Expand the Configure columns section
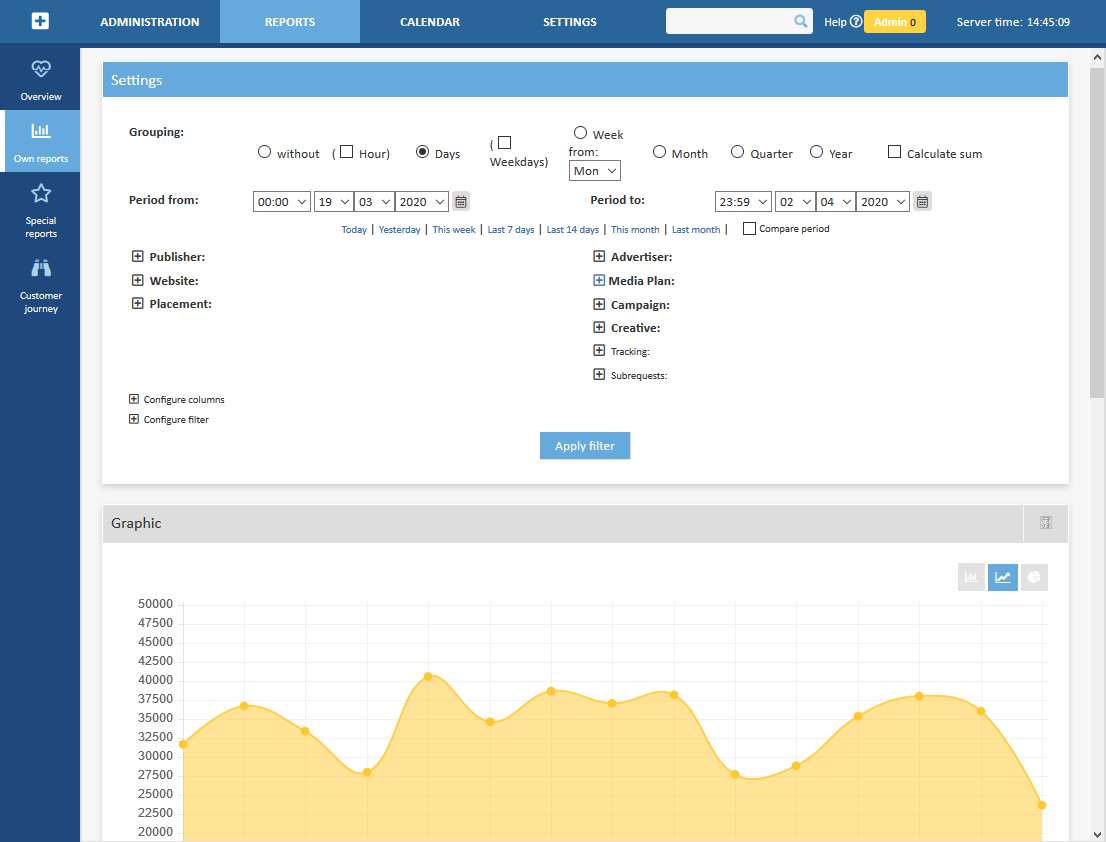 coord(134,399)
